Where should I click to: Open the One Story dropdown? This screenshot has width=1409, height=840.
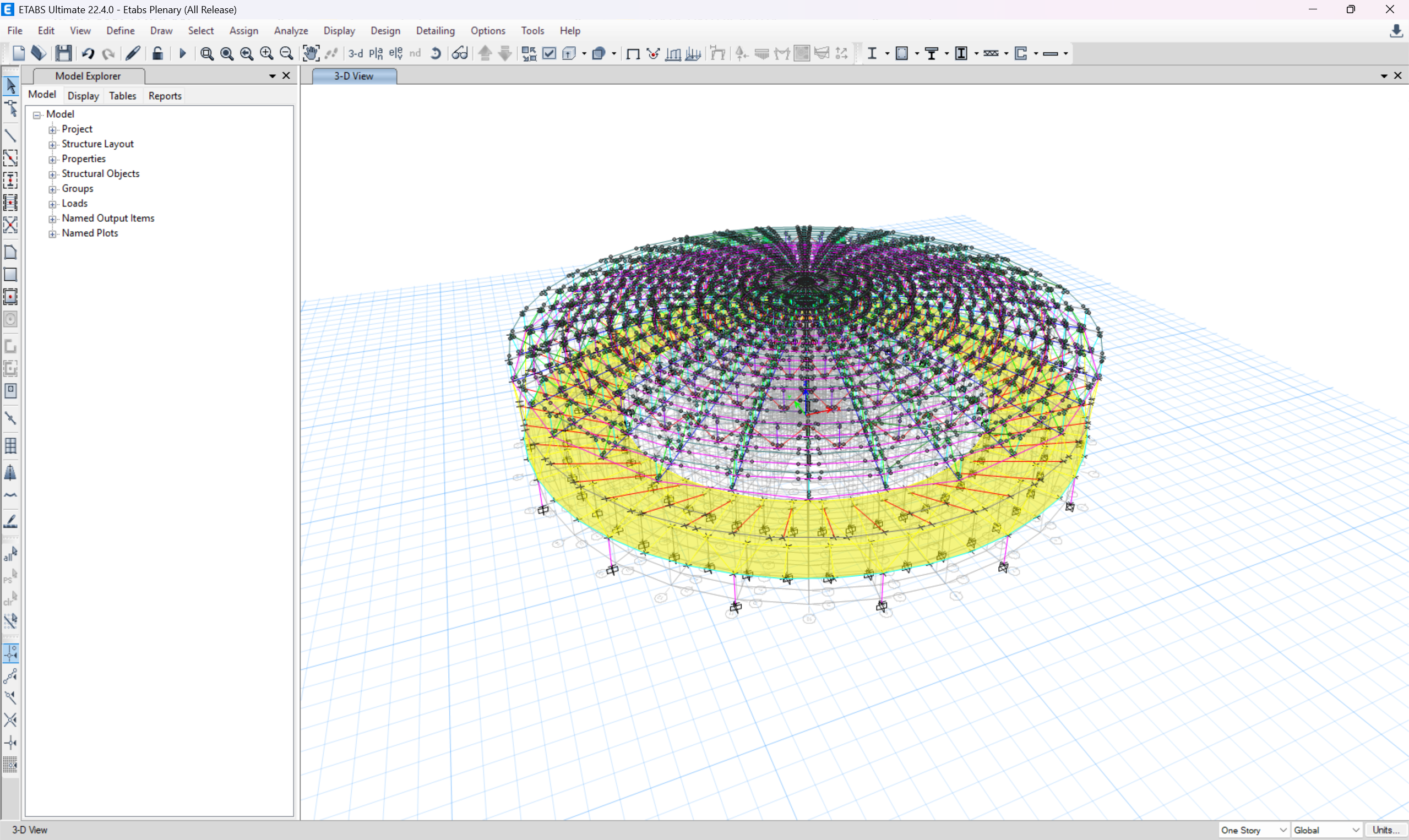pyautogui.click(x=1253, y=830)
